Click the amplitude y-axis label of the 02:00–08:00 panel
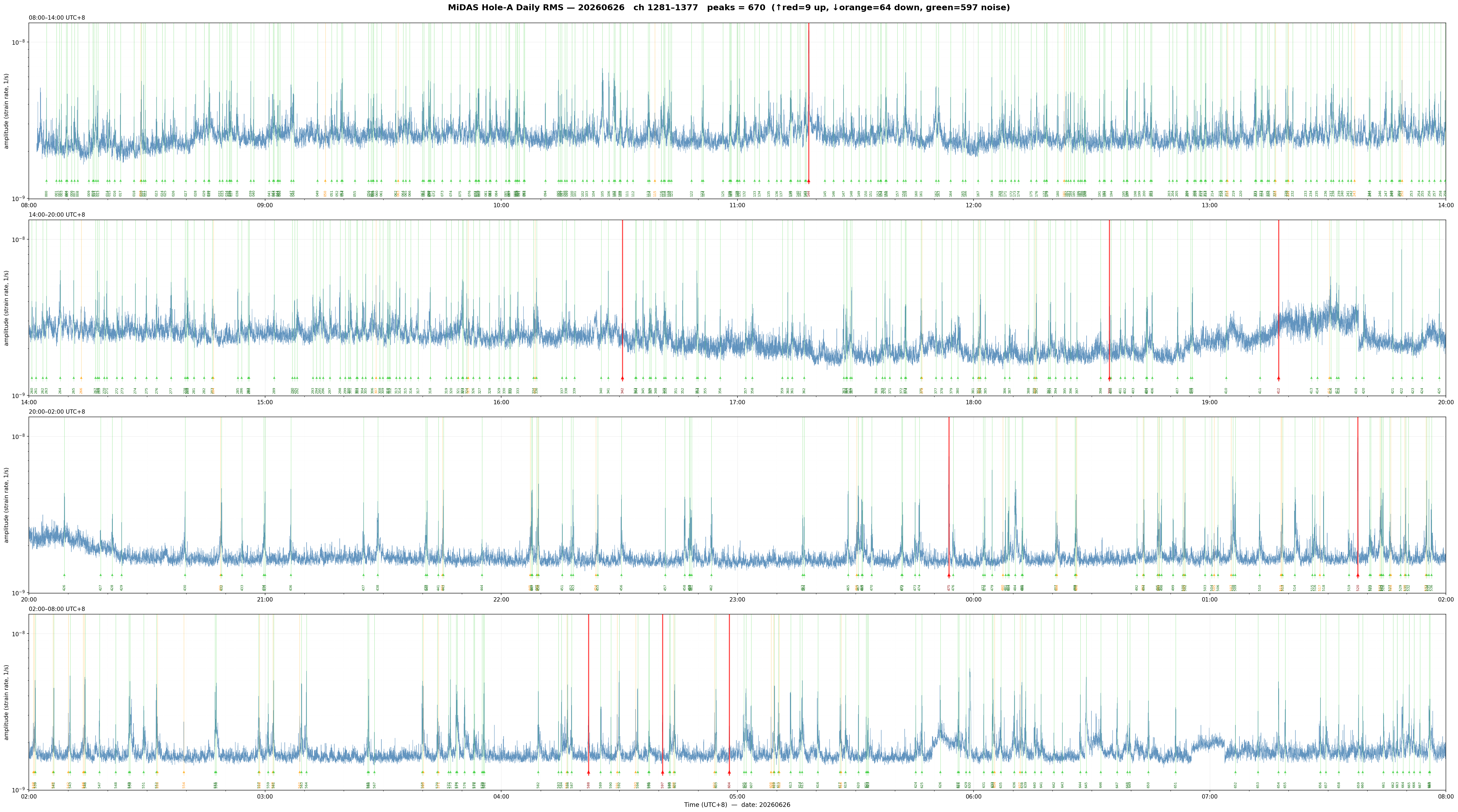 [7, 702]
